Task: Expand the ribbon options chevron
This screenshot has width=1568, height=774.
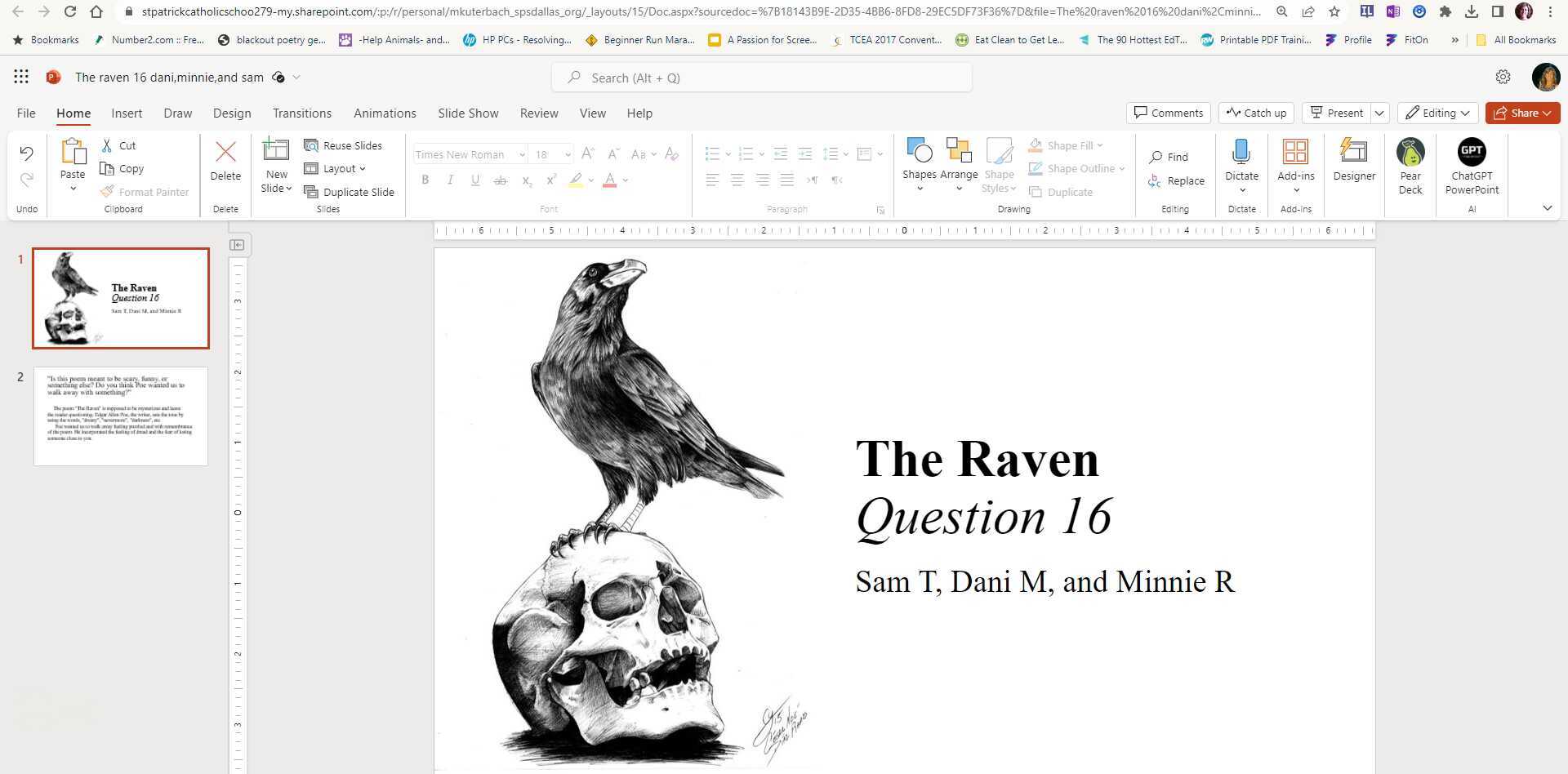Action: pyautogui.click(x=1547, y=208)
